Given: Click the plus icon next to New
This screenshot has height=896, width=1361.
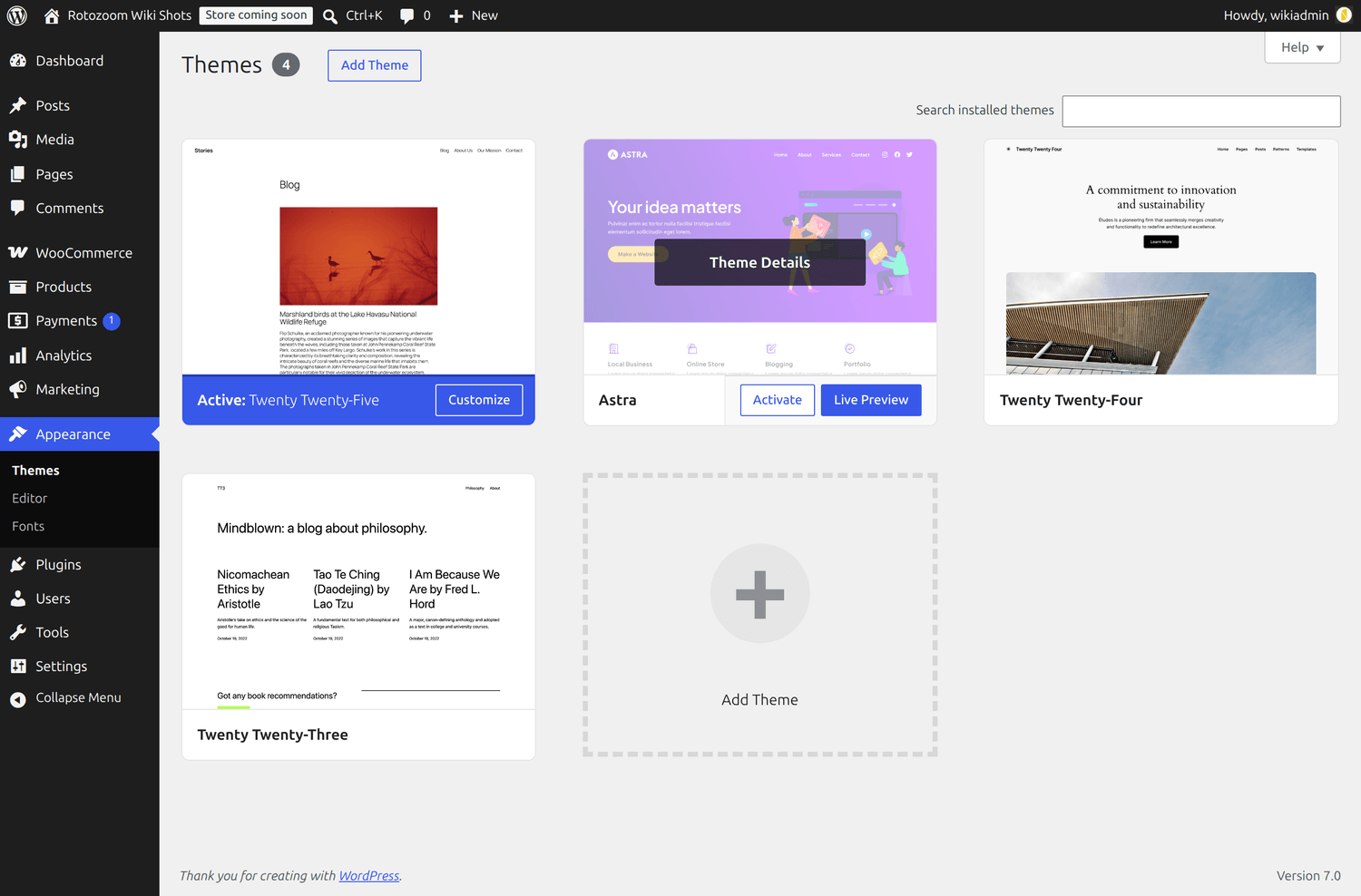Looking at the screenshot, I should click(456, 16).
